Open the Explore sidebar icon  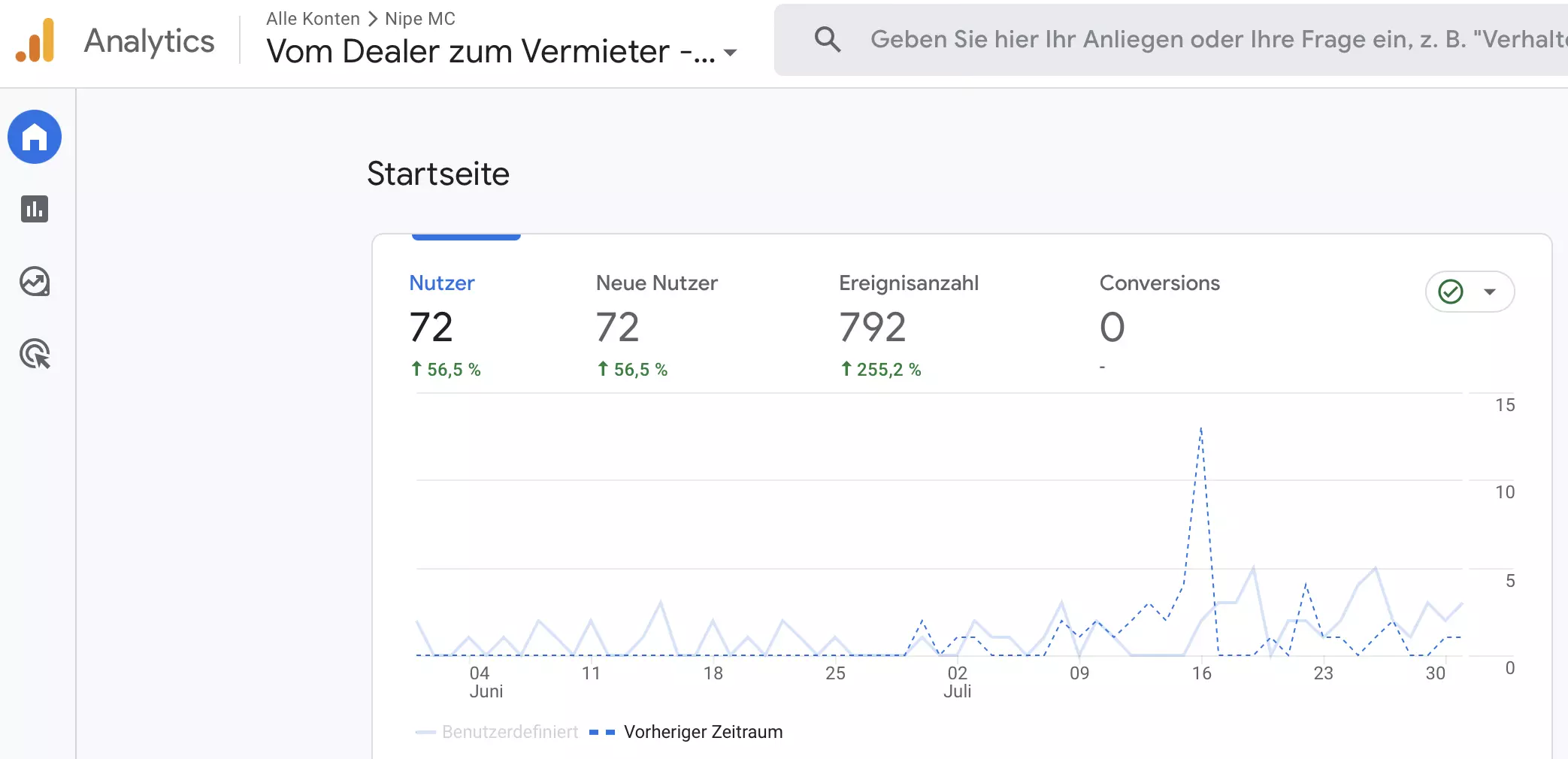[x=35, y=281]
